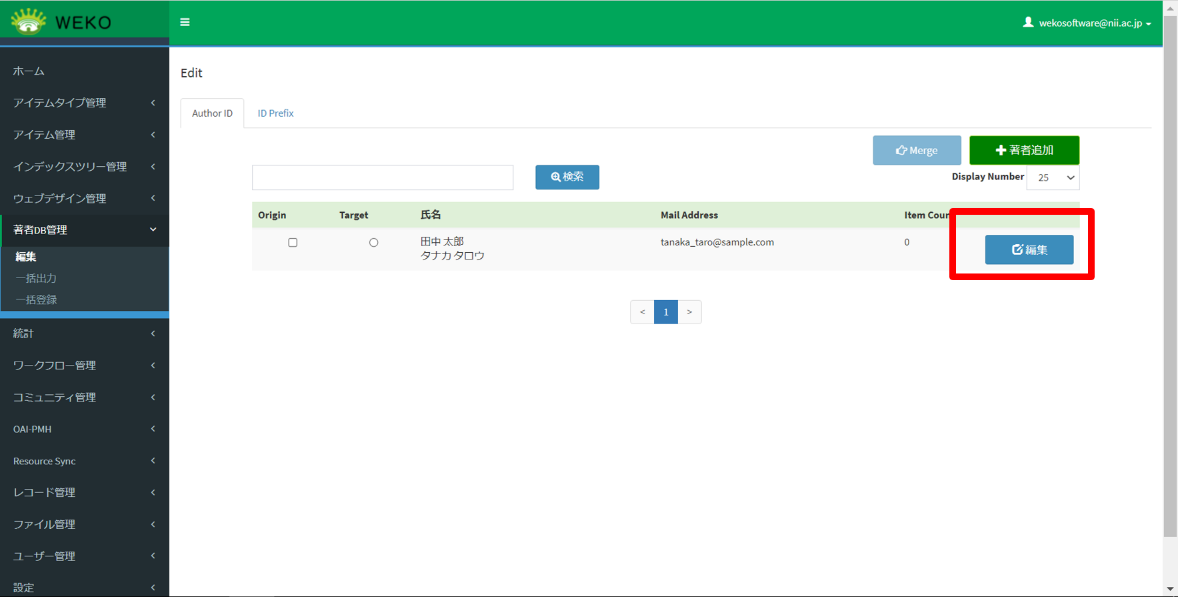The width and height of the screenshot is (1178, 597).
Task: Open the Display Number dropdown
Action: coord(1054,177)
